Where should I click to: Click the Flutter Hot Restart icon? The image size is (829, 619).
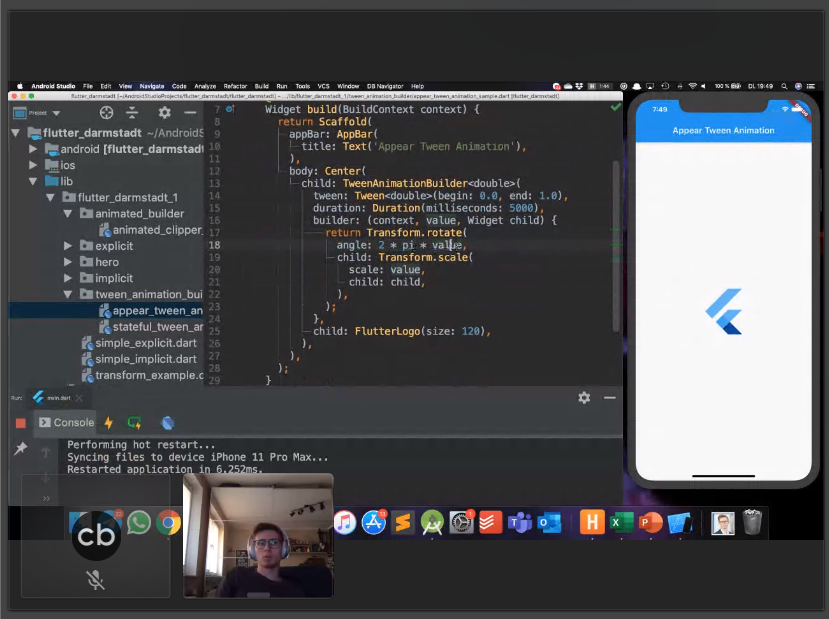[134, 422]
